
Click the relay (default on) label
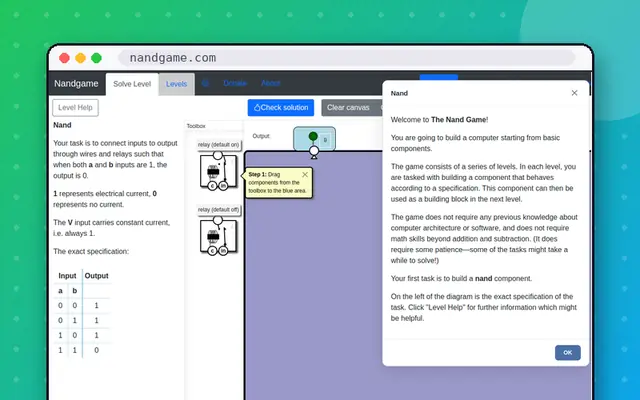pos(218,144)
